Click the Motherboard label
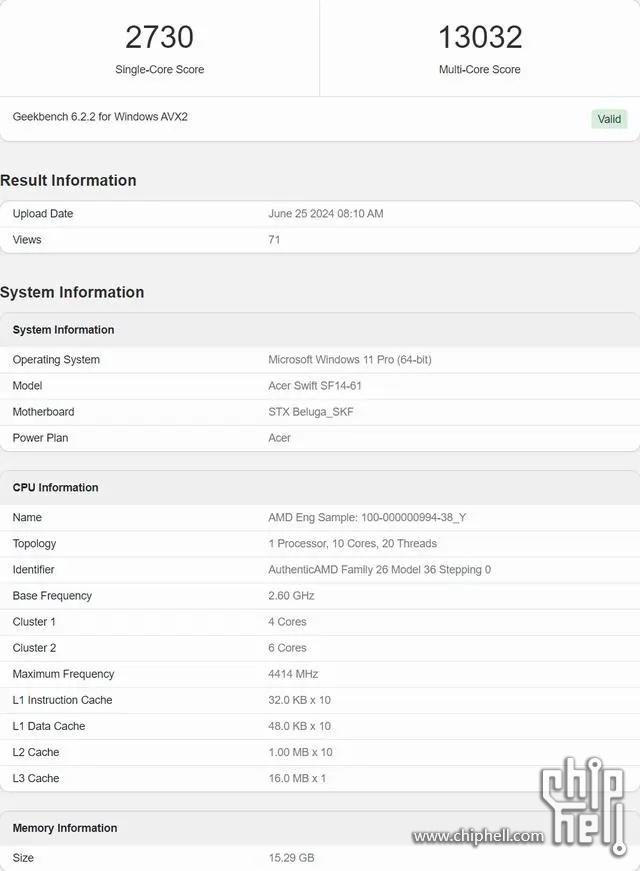This screenshot has height=871, width=640. click(43, 412)
